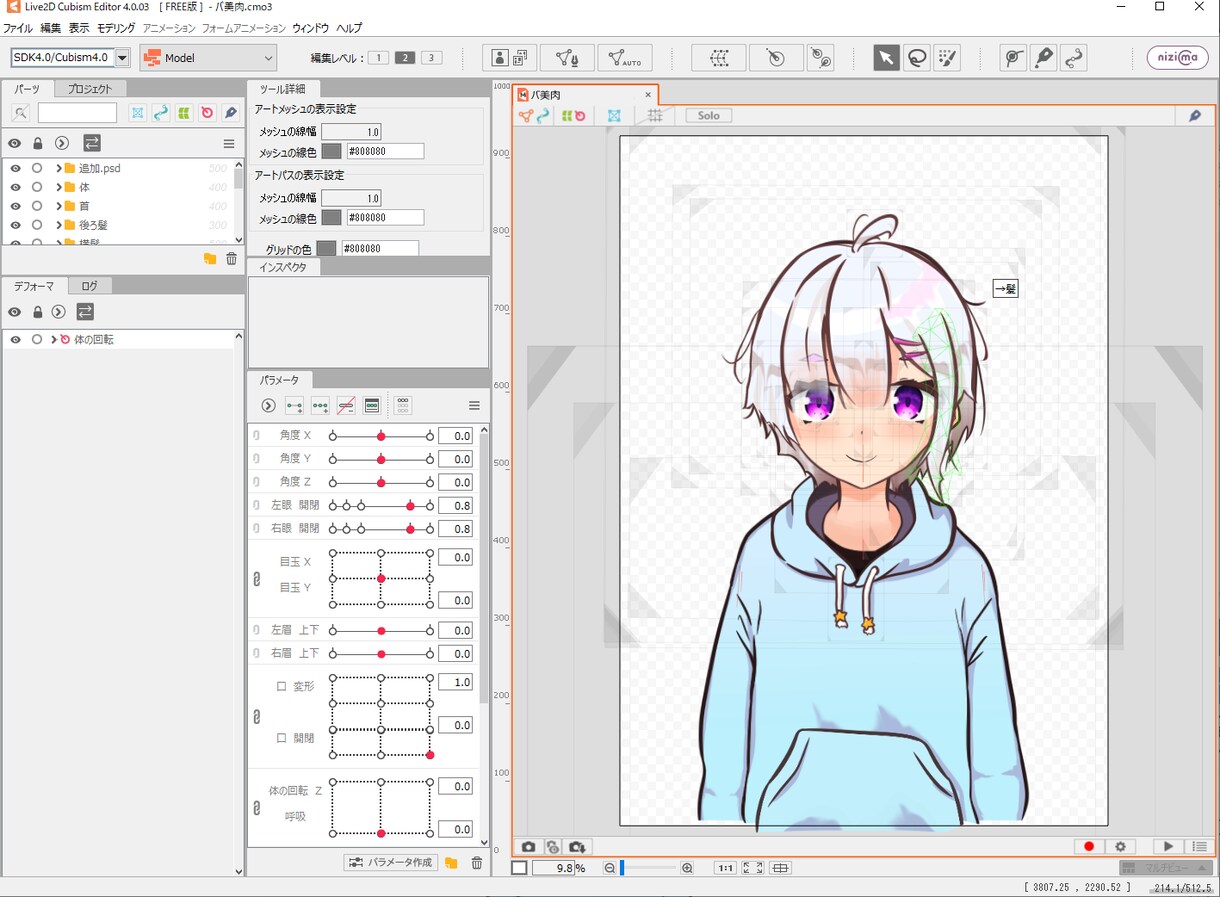Open the Model workspace dropdown

pyautogui.click(x=208, y=58)
